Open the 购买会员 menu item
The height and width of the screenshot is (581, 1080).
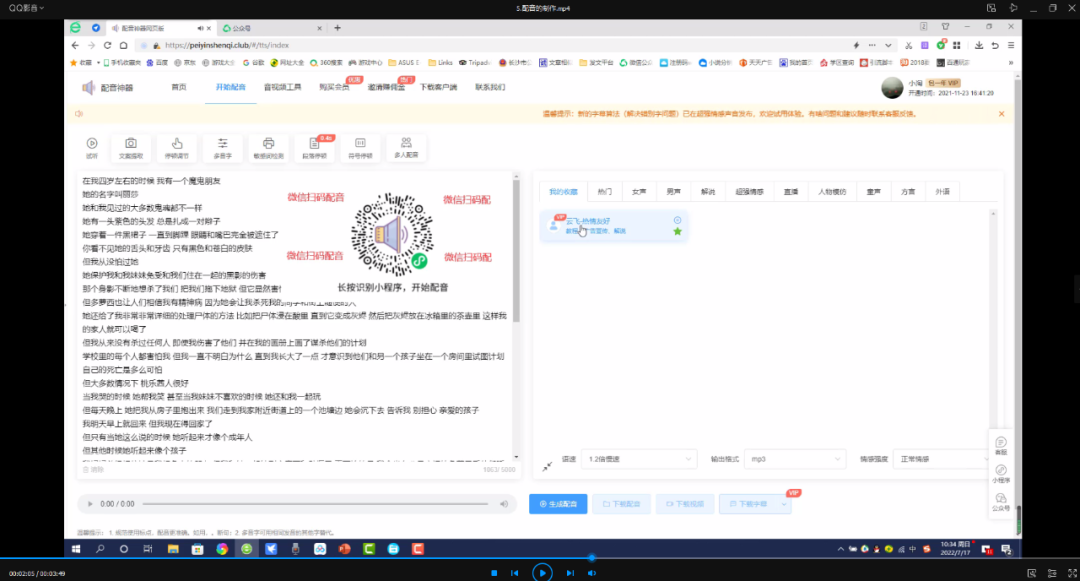click(334, 87)
